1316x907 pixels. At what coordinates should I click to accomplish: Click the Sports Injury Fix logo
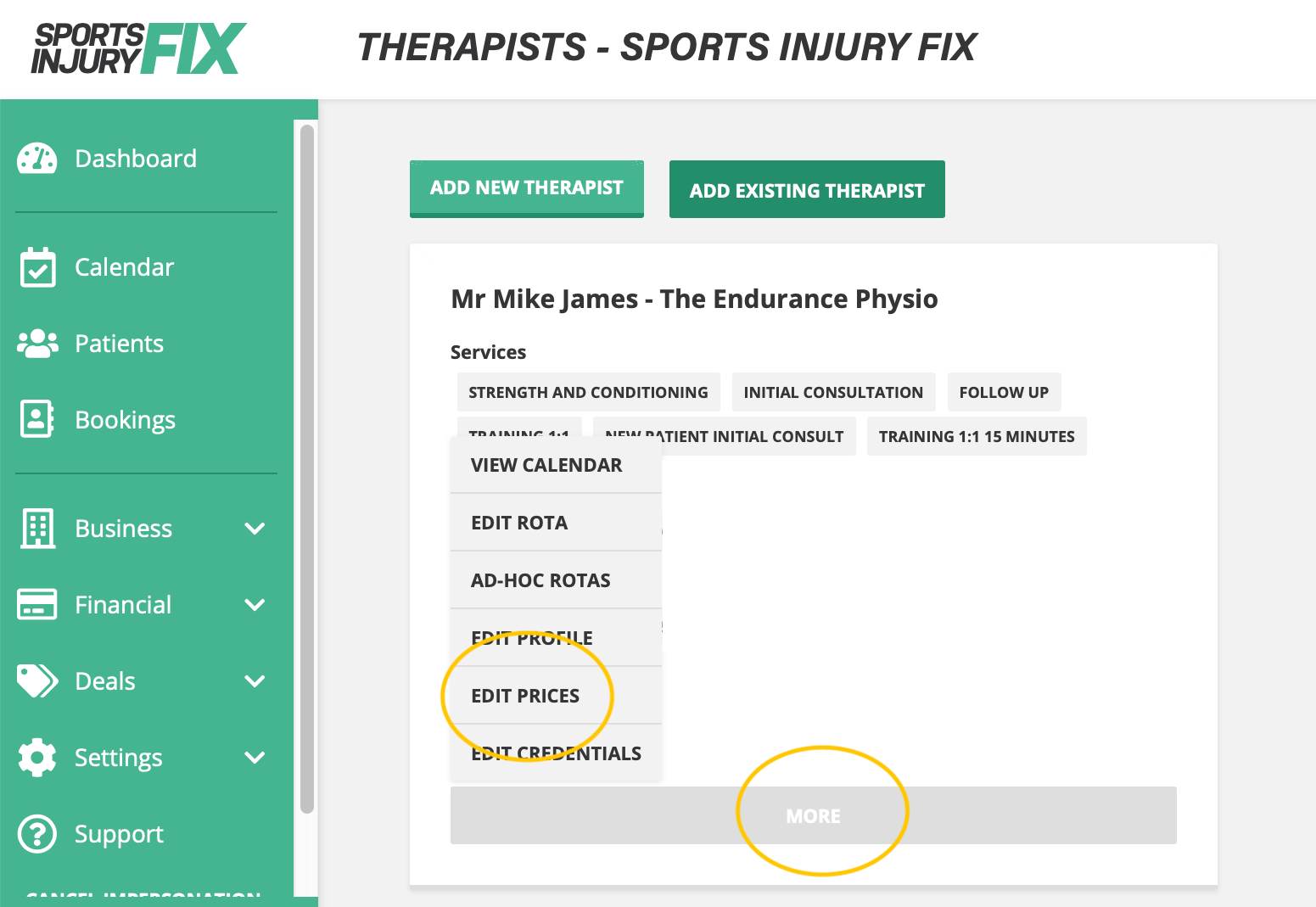[139, 49]
